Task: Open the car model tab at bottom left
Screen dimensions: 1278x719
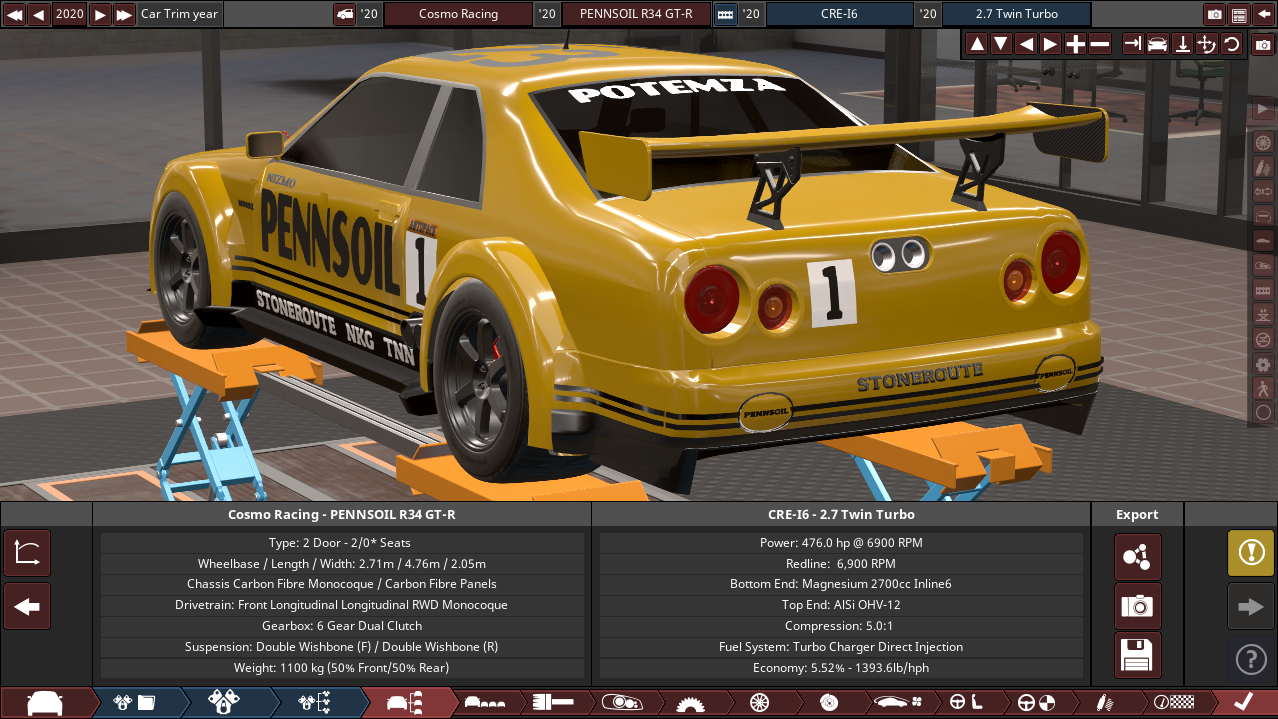Action: [45, 703]
